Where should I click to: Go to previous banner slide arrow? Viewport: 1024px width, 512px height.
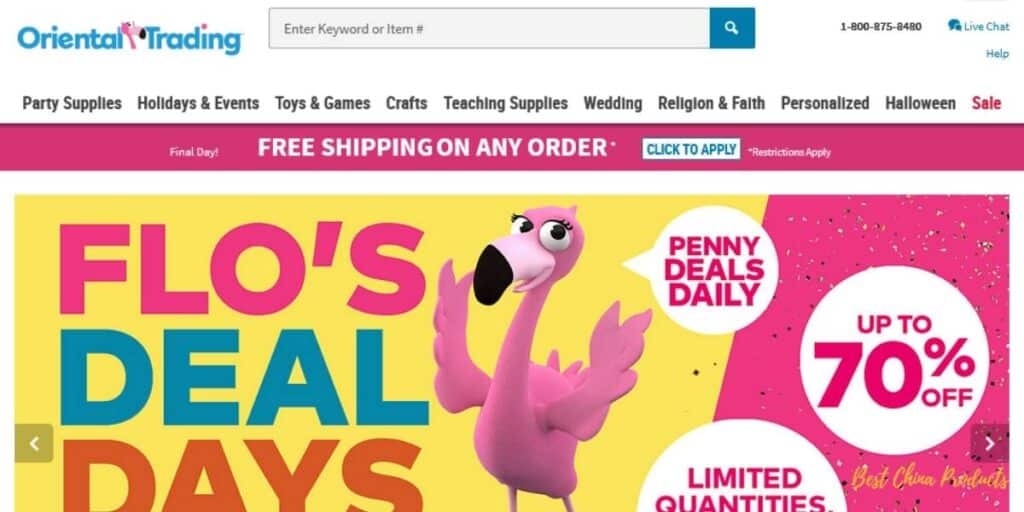click(x=34, y=443)
